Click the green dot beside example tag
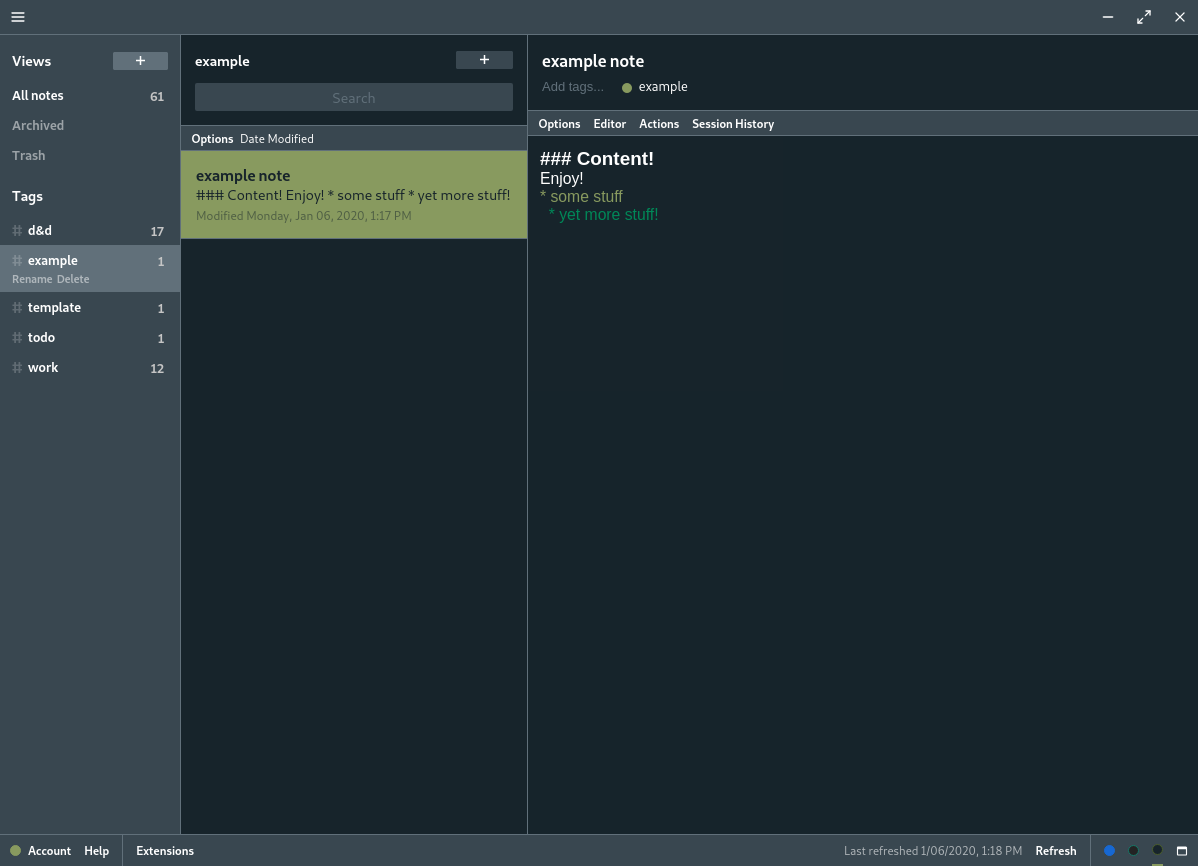Screen dimensions: 1198x866 pos(627,88)
